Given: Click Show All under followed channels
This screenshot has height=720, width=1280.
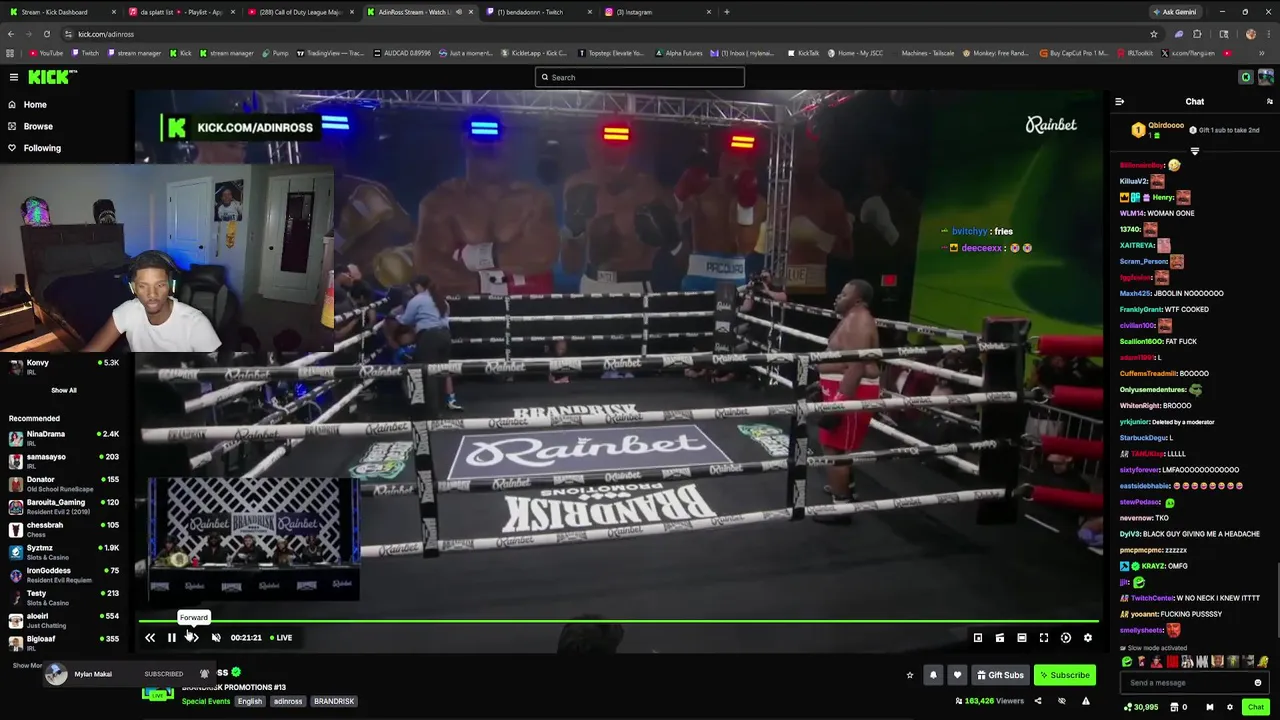Looking at the screenshot, I should (x=64, y=390).
